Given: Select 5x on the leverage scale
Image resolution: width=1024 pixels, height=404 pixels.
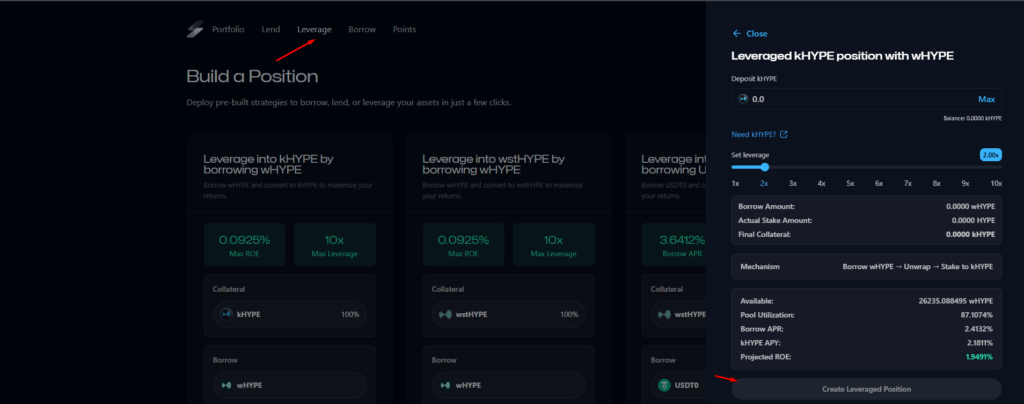Looking at the screenshot, I should 850,184.
